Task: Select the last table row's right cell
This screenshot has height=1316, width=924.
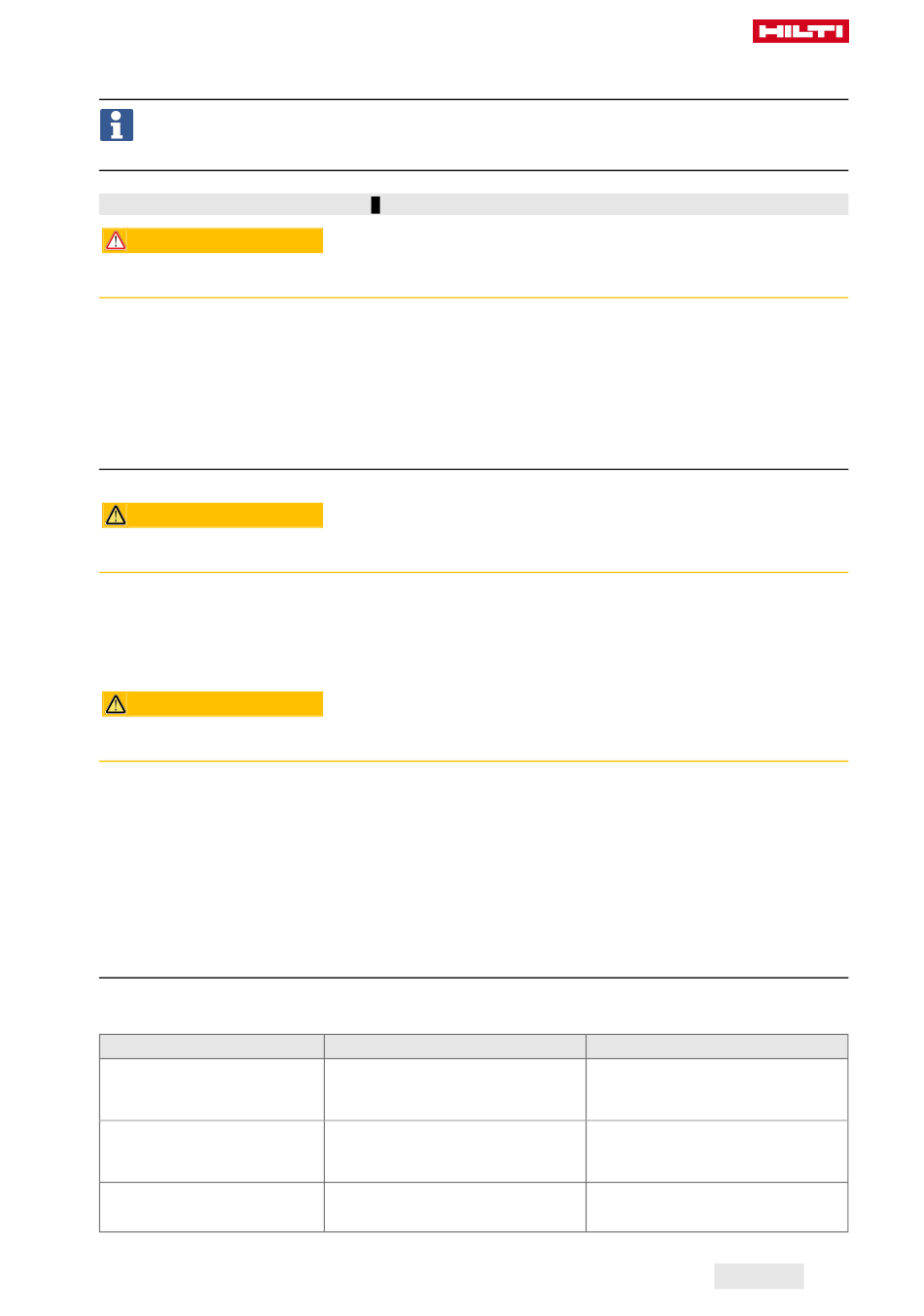Action: pos(717,1207)
